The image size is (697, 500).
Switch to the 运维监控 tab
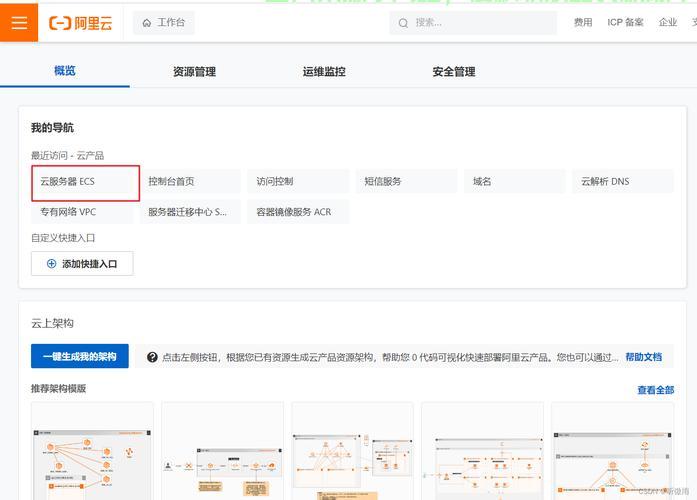(x=324, y=72)
